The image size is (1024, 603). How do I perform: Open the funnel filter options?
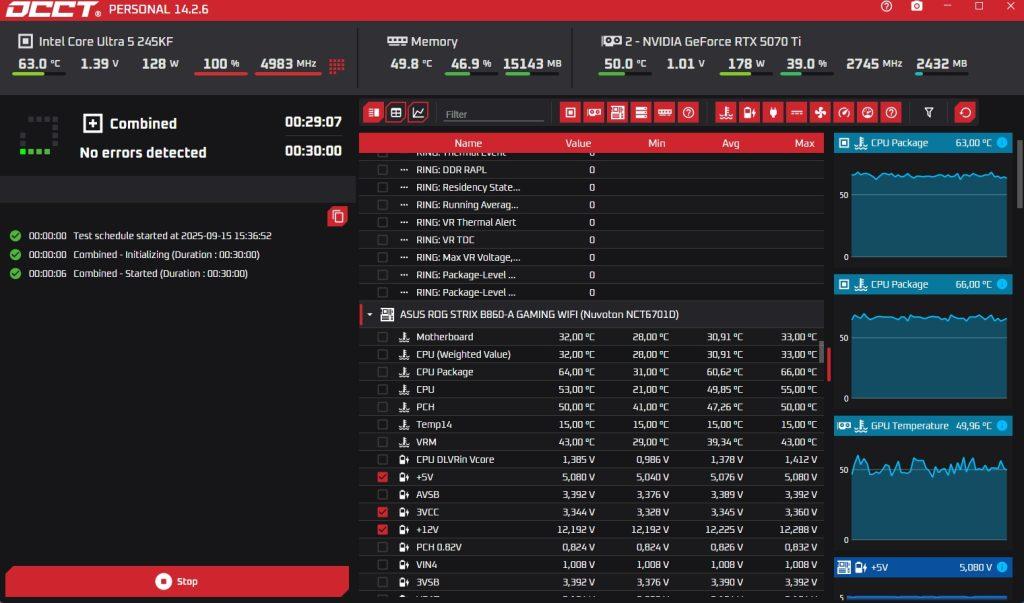click(929, 113)
